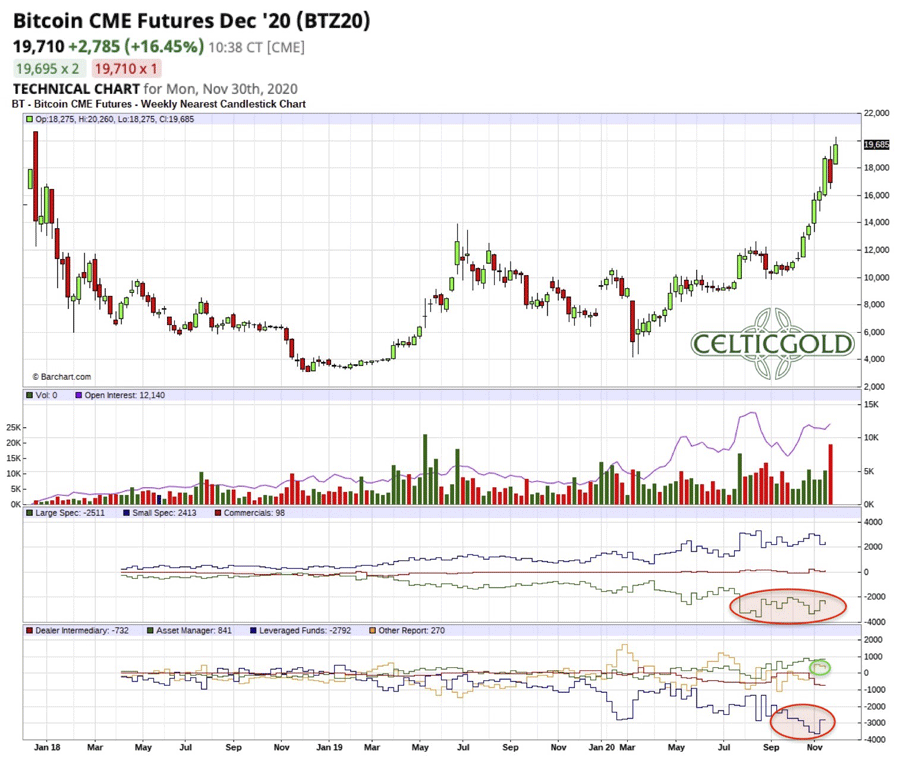Click the Asset Manager legend marker

[151, 630]
